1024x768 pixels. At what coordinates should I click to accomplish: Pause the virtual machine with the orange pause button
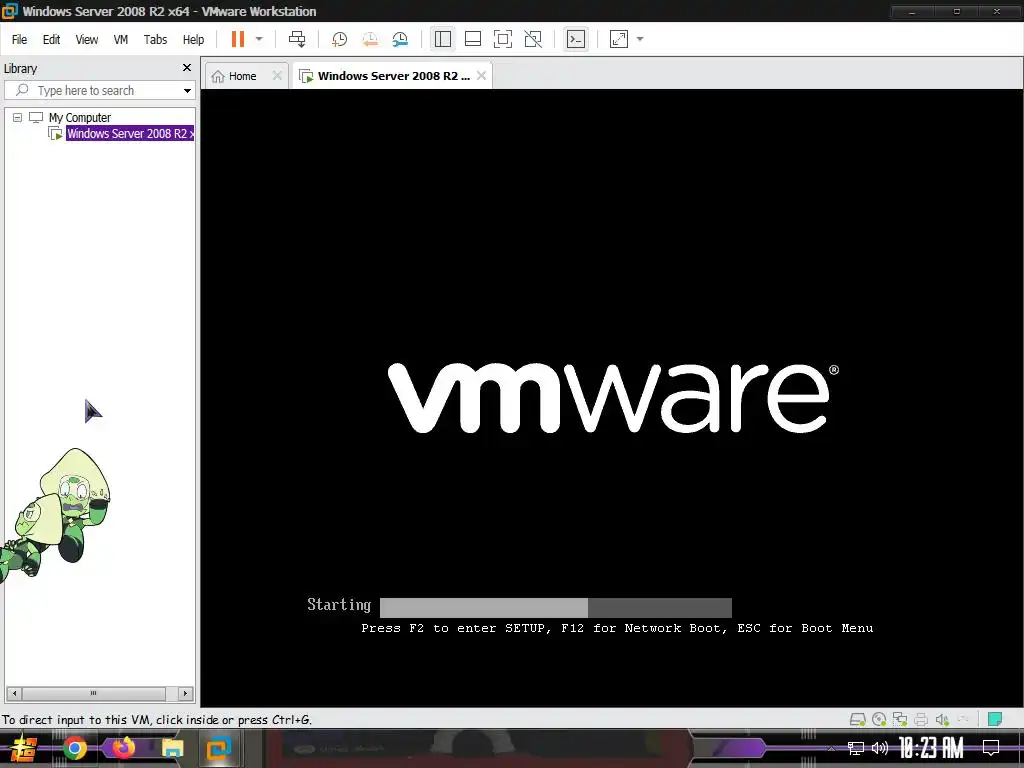tap(238, 39)
